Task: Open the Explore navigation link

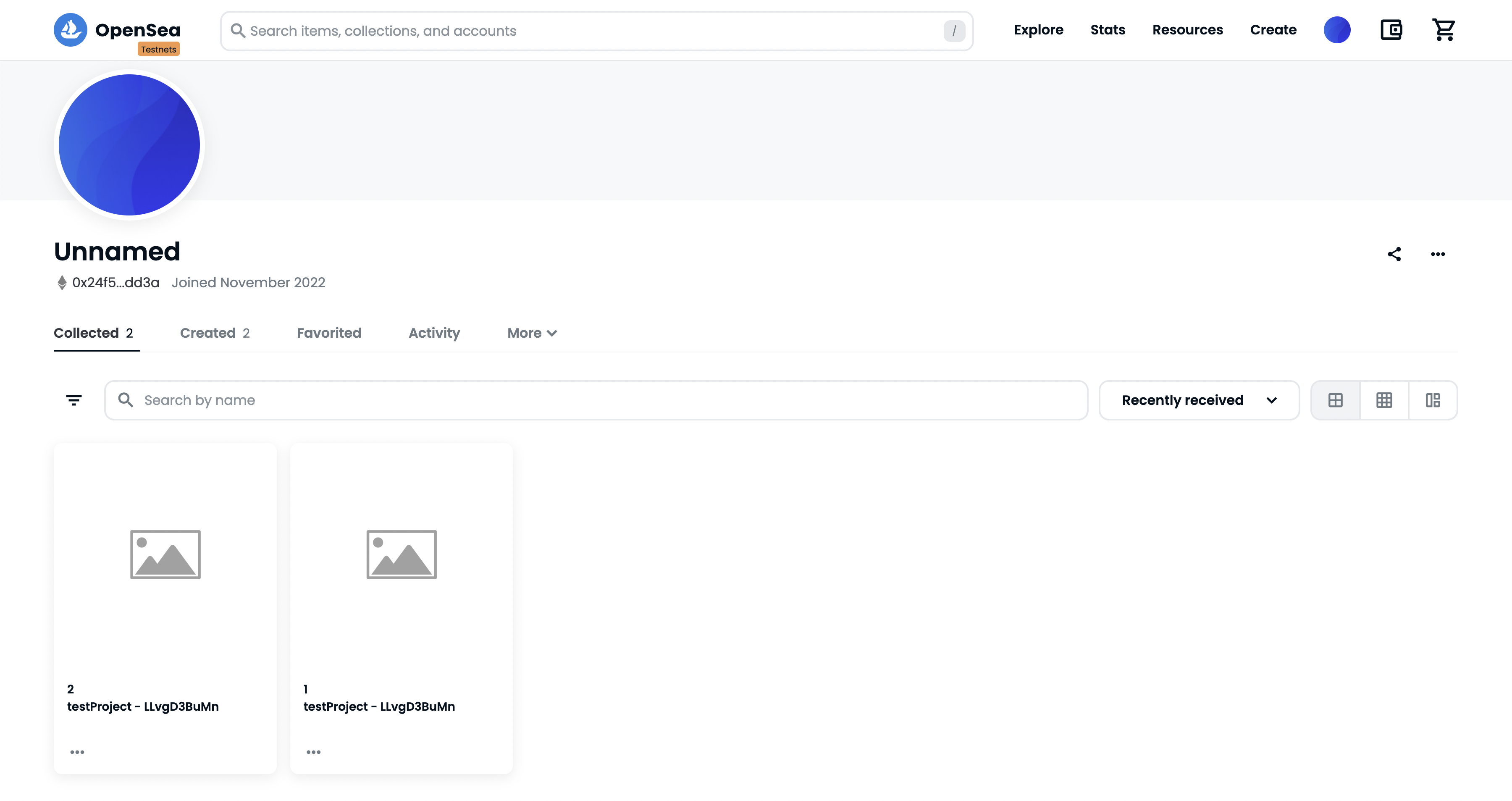Action: pyautogui.click(x=1038, y=30)
